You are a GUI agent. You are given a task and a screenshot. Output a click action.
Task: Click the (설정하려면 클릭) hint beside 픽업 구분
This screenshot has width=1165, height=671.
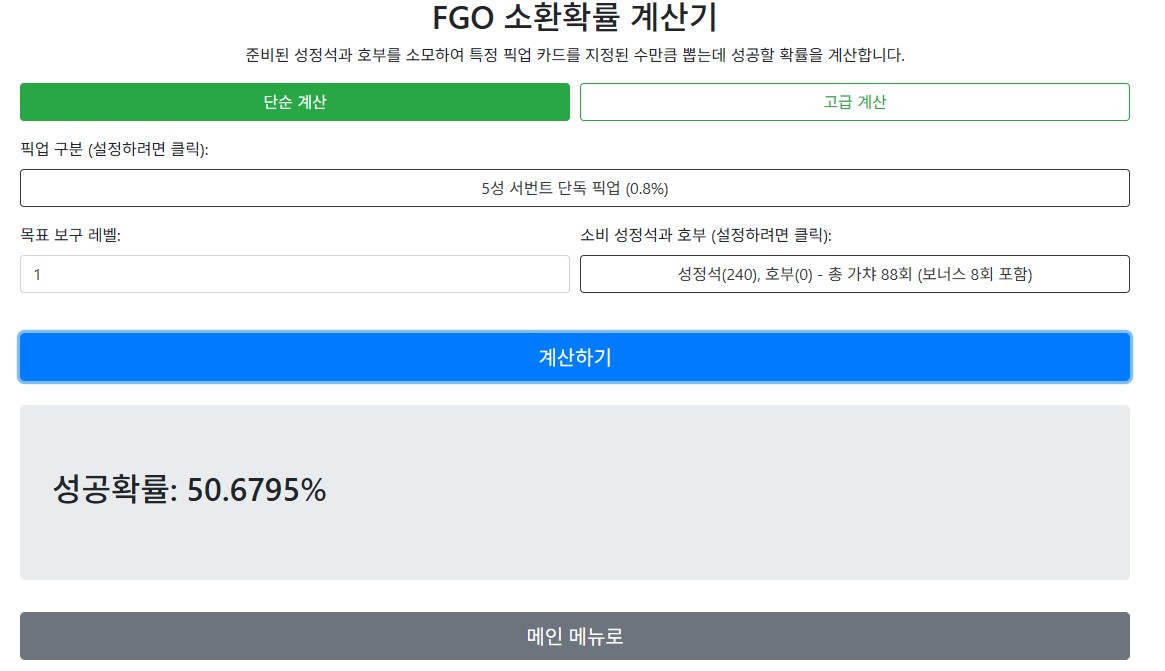[148, 149]
